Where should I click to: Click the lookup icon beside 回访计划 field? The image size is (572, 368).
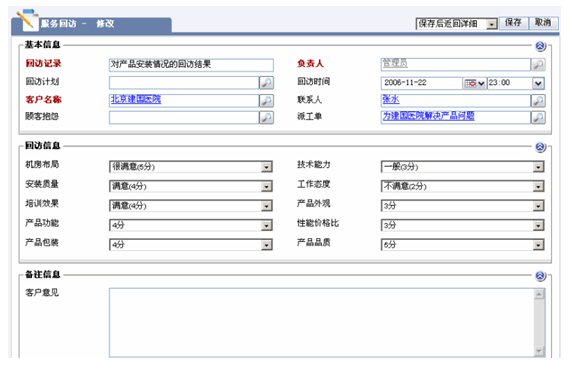tap(266, 83)
